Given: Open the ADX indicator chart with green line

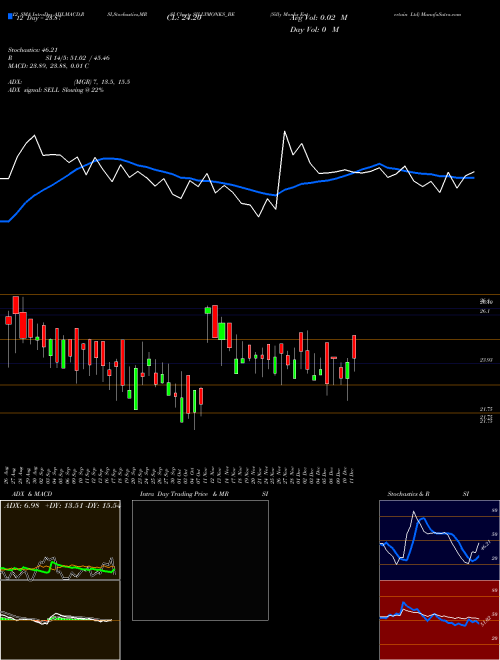Looking at the screenshot, I should click(60, 540).
